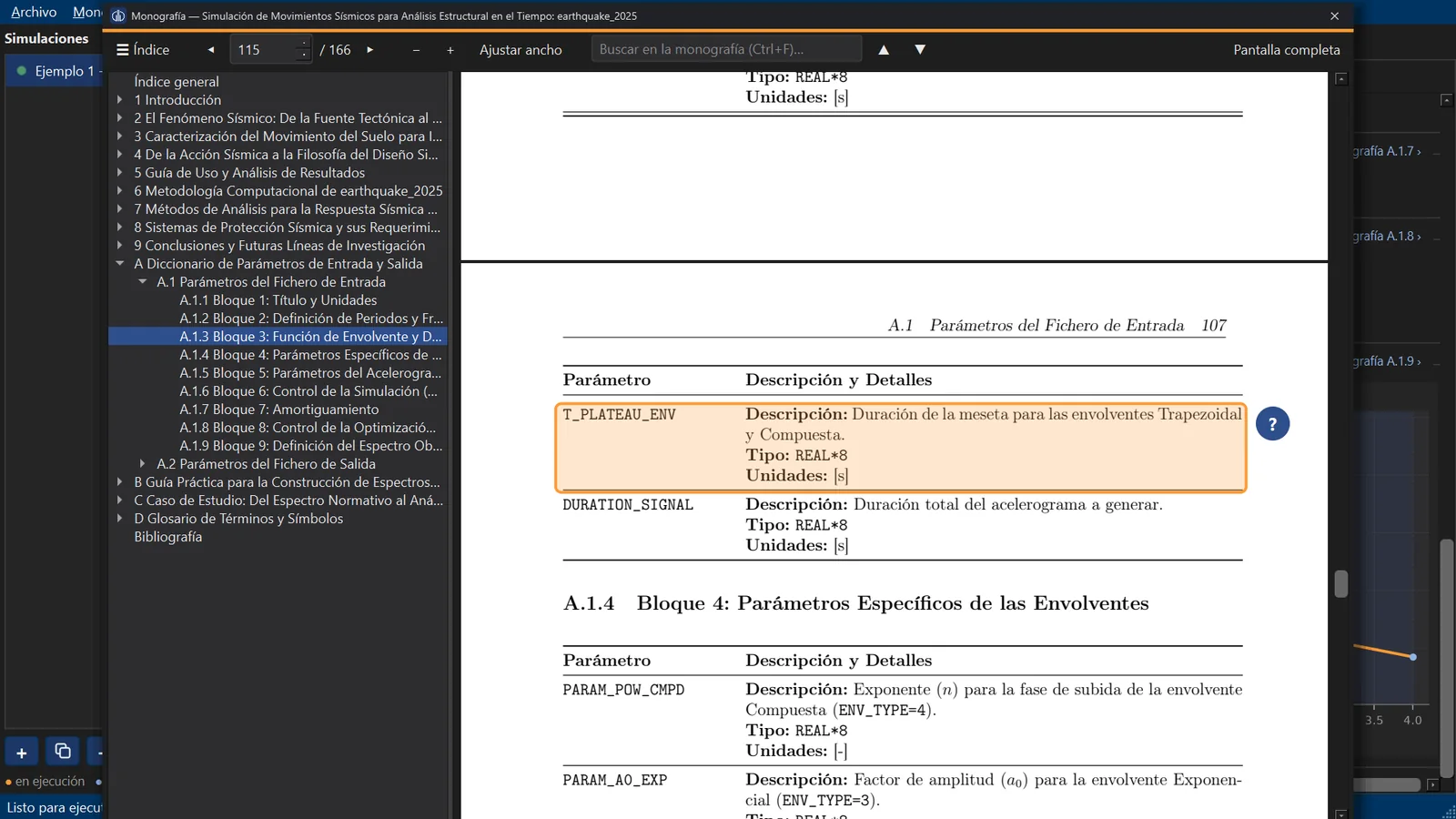Open Índice general entry
Image resolution: width=1456 pixels, height=819 pixels.
tap(177, 82)
